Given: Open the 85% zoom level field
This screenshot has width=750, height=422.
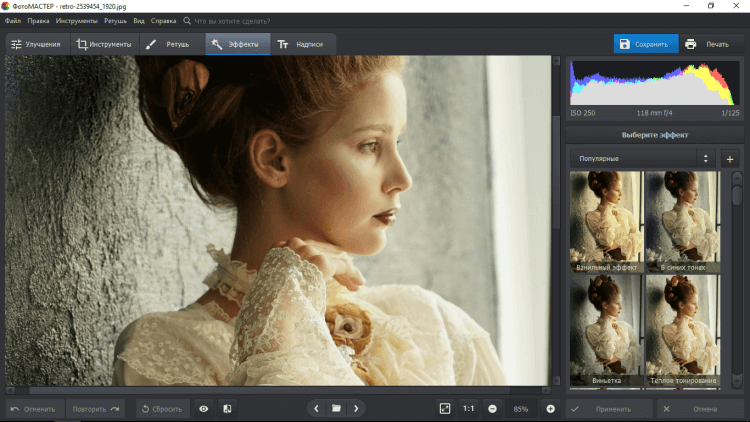Looking at the screenshot, I should tap(521, 409).
